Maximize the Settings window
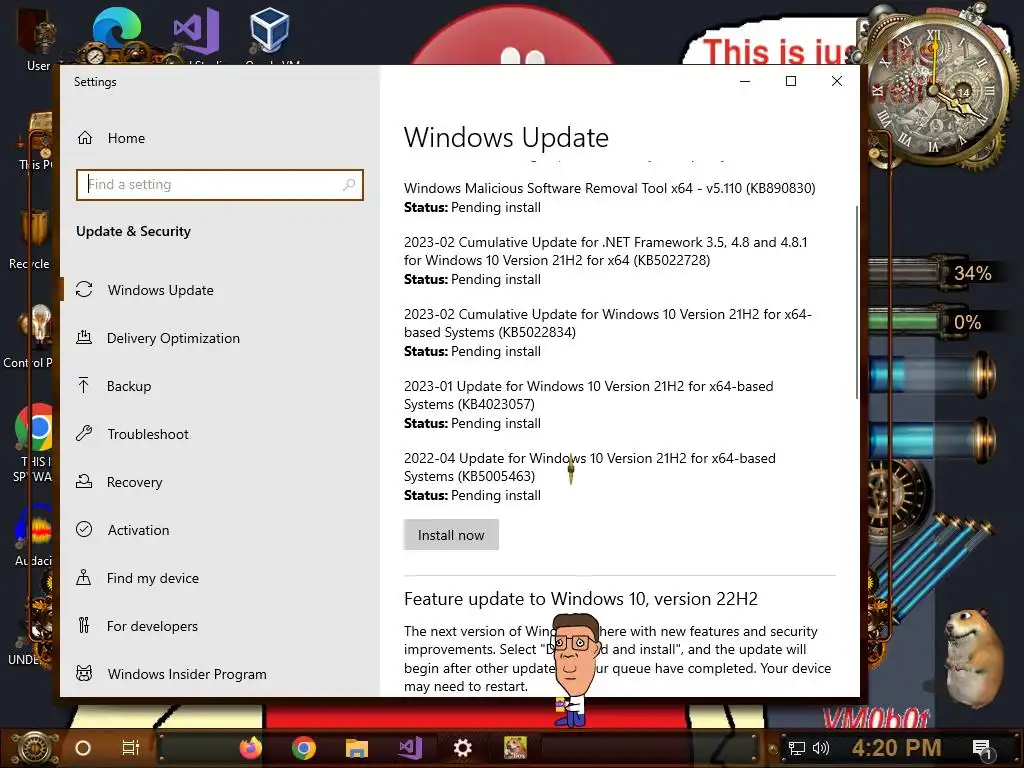Viewport: 1024px width, 768px height. coord(791,82)
